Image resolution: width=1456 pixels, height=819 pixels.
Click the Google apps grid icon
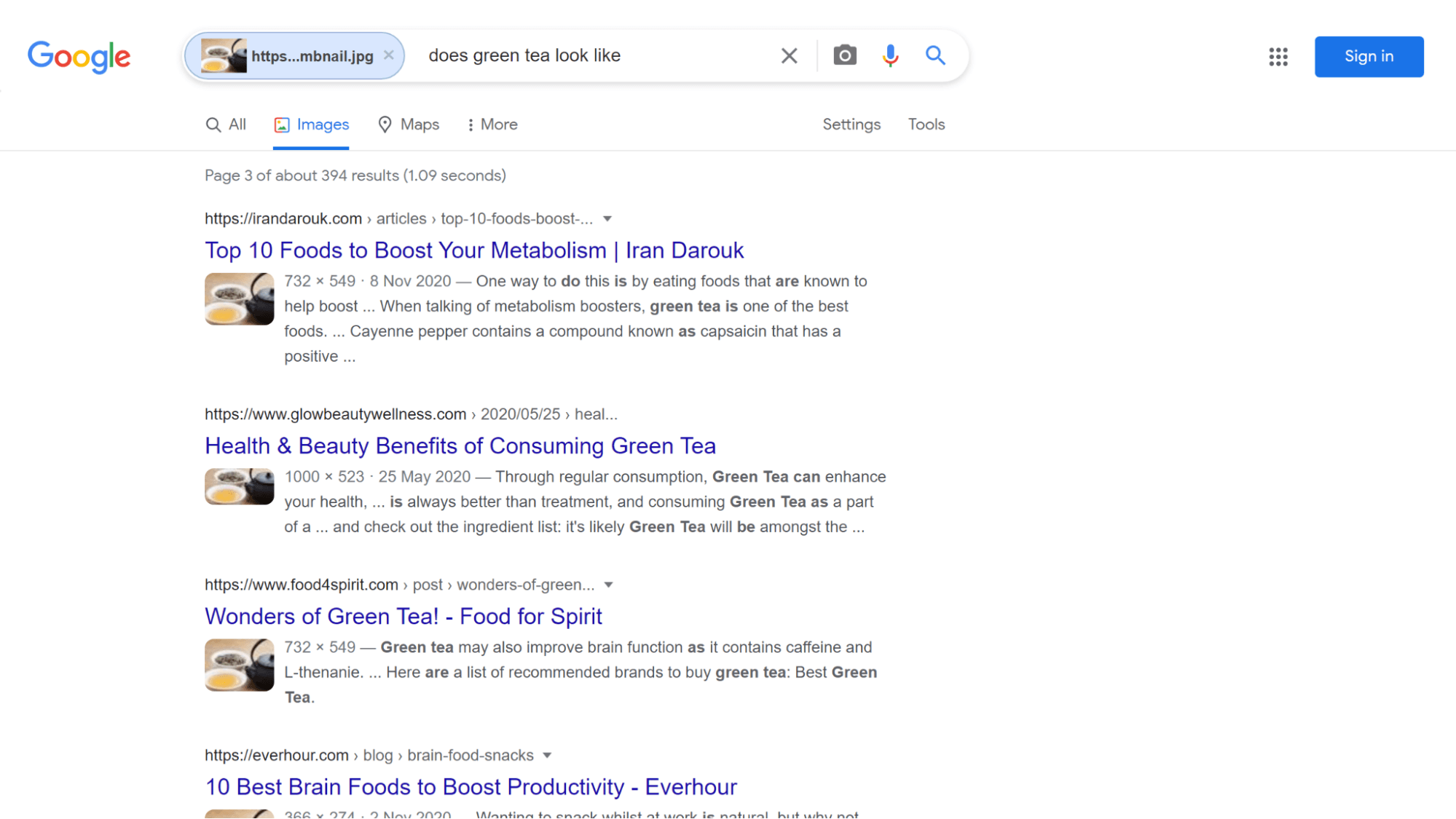[1279, 56]
